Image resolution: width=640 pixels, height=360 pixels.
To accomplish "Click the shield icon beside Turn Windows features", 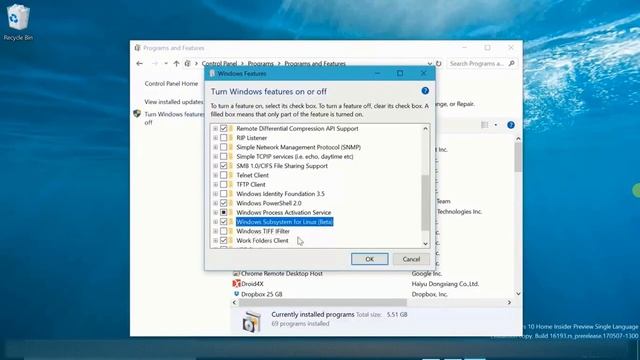I will click(137, 114).
